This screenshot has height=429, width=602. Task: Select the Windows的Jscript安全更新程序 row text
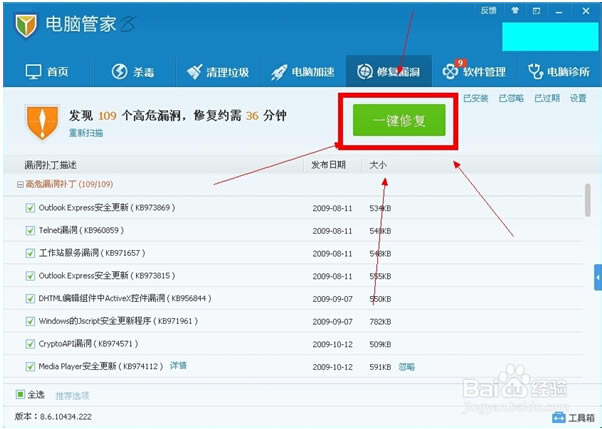(x=118, y=321)
